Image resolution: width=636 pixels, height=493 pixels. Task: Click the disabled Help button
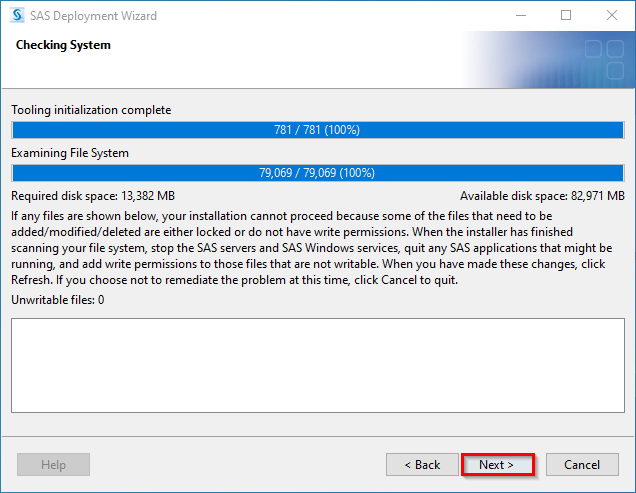pyautogui.click(x=53, y=465)
